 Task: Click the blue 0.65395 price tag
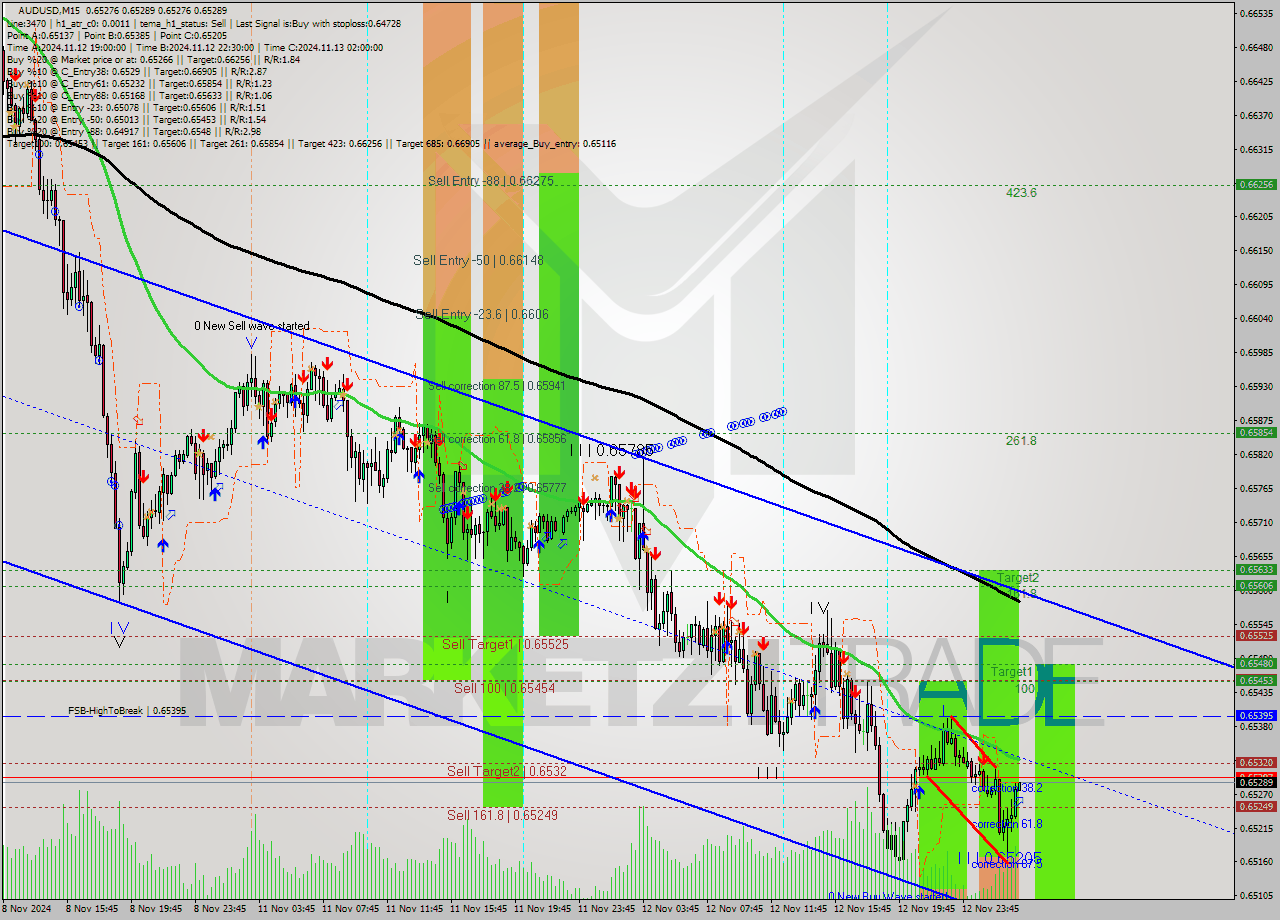tap(1255, 716)
